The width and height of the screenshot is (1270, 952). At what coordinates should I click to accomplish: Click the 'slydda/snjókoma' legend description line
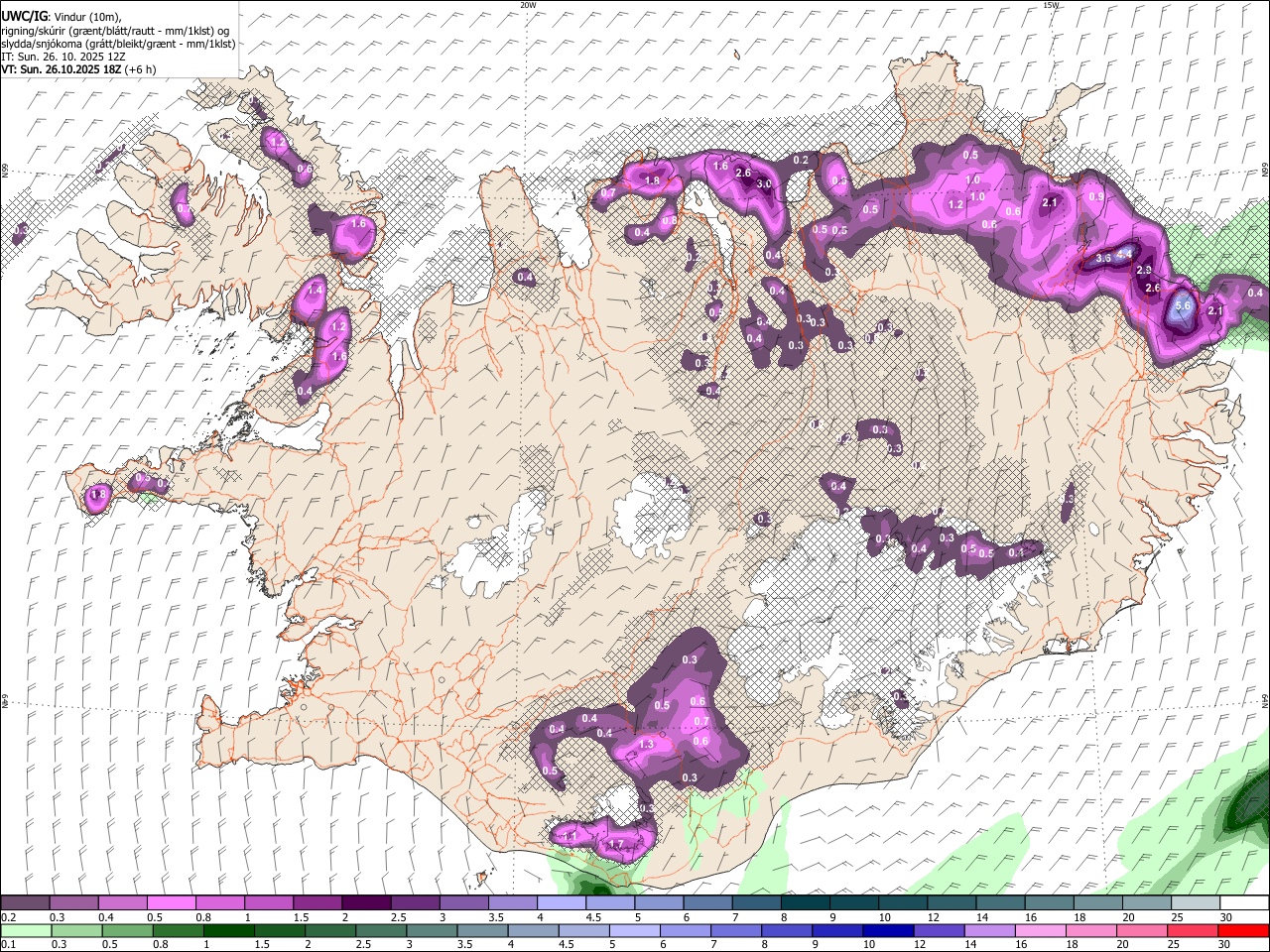coord(118,44)
